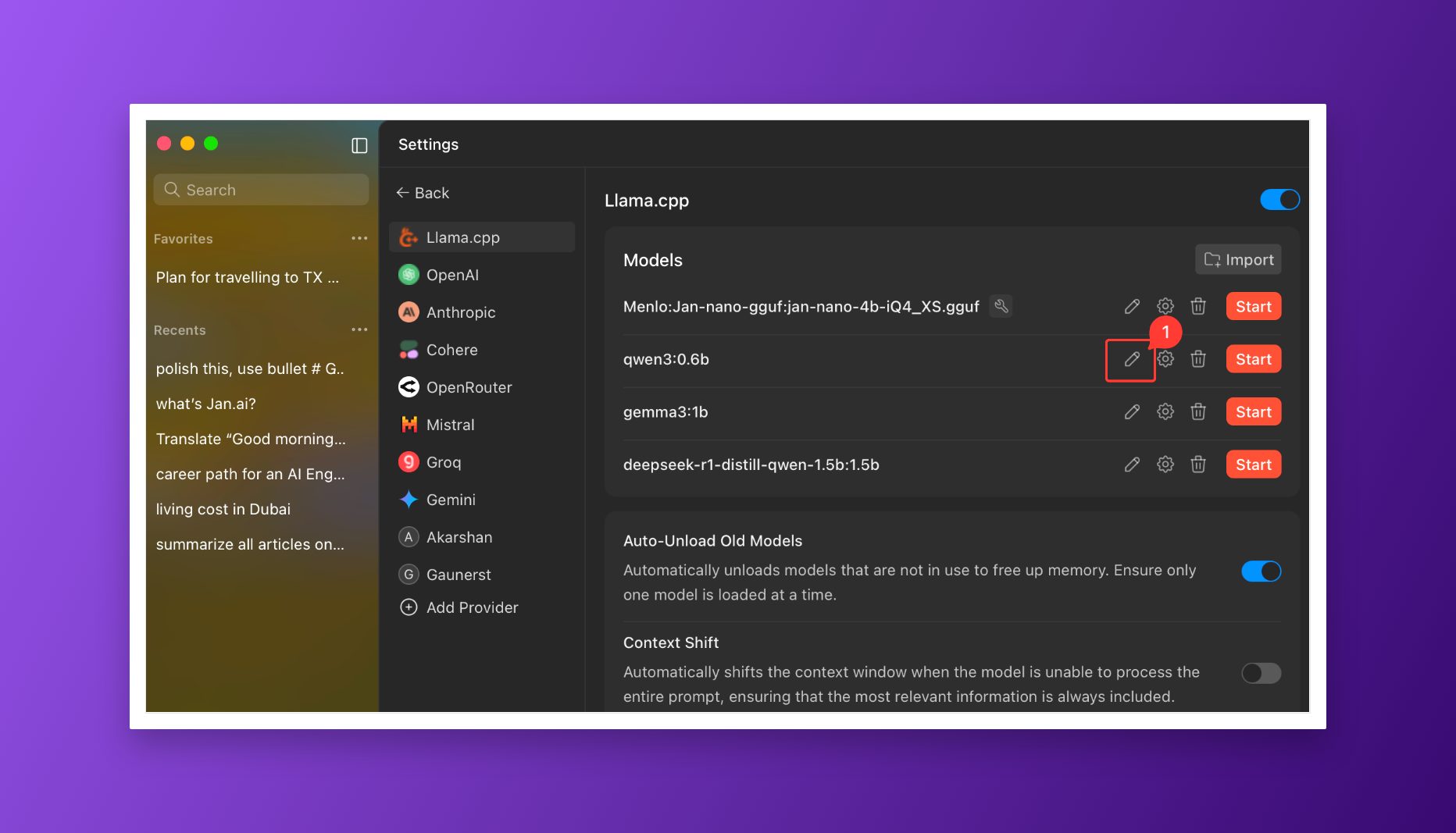Enable the Context Shift toggle
This screenshot has width=1456, height=833.
[x=1262, y=673]
